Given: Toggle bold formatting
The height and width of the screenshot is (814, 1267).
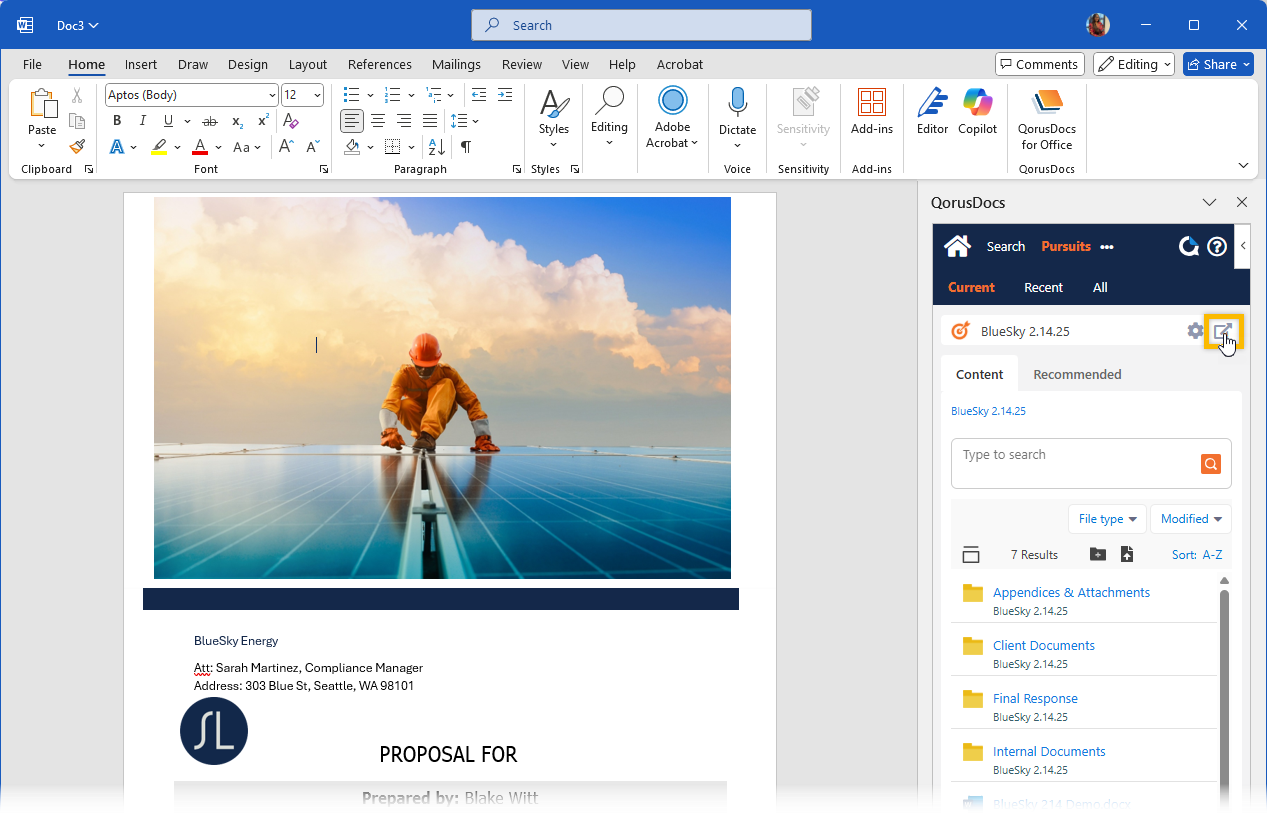Looking at the screenshot, I should (117, 121).
